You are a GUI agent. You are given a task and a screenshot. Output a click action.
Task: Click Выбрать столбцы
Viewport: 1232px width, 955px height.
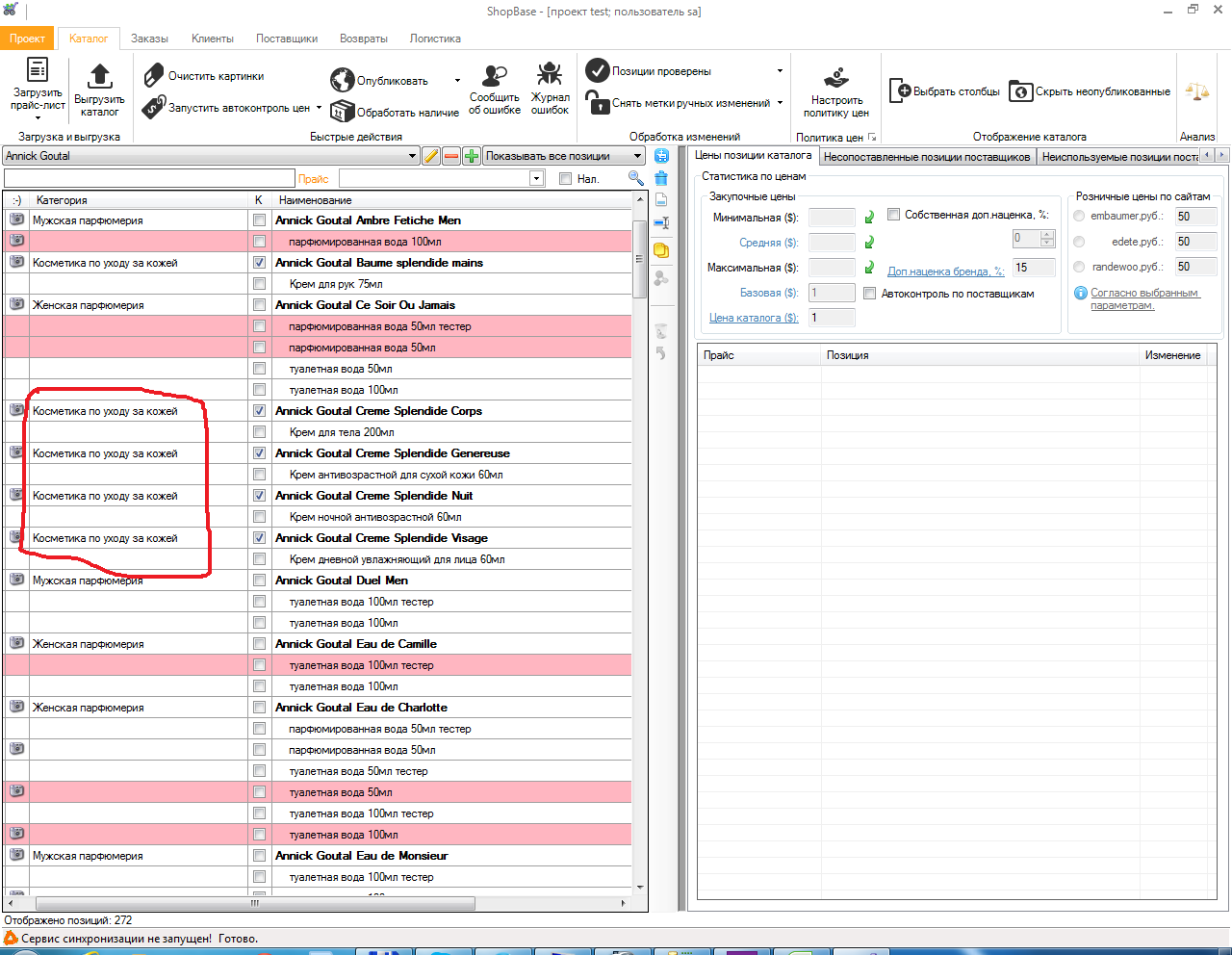click(x=944, y=91)
